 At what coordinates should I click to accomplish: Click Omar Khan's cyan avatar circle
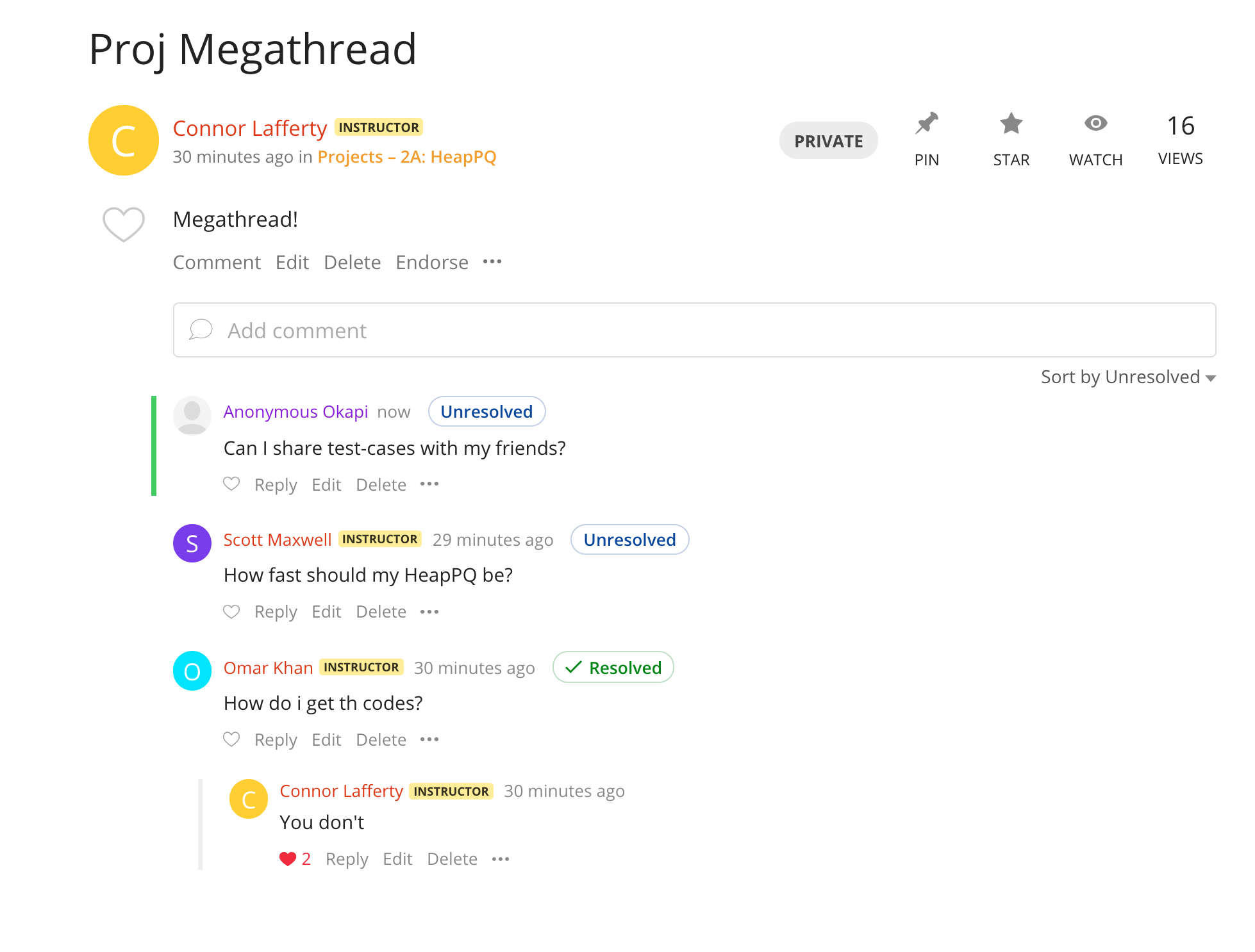(192, 671)
